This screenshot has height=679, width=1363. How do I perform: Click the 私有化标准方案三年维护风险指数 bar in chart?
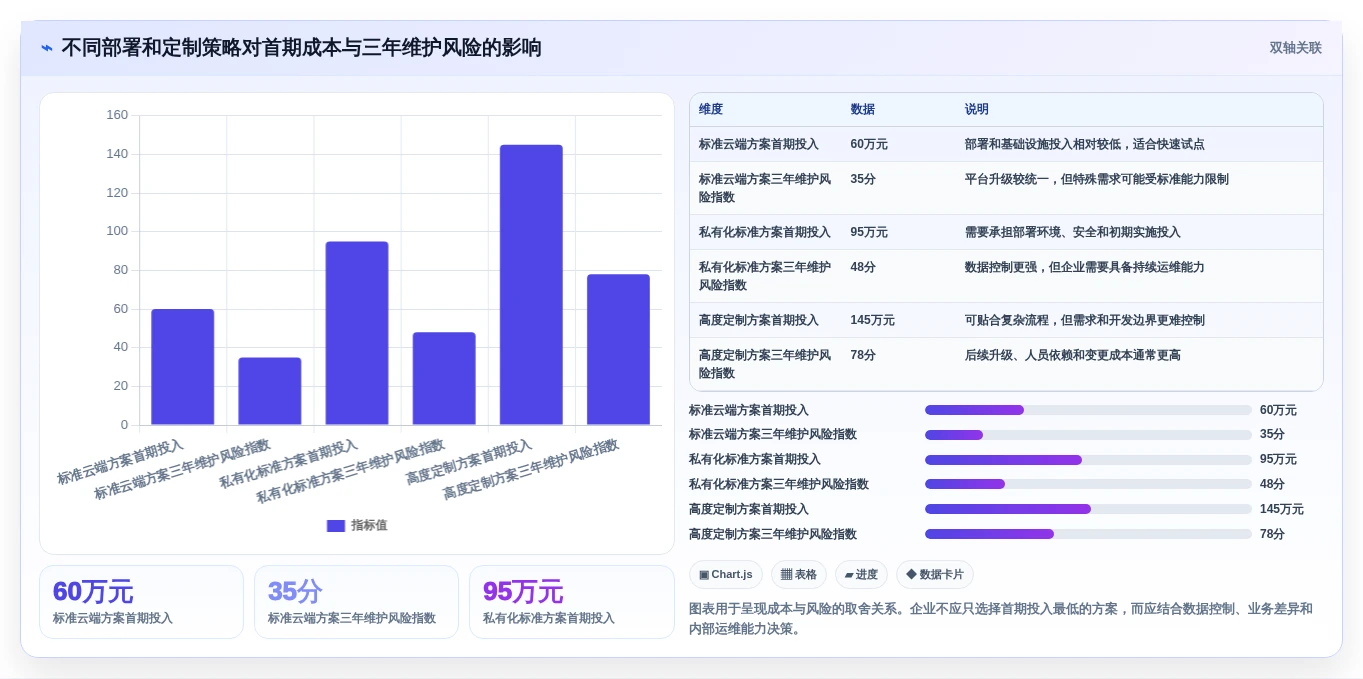444,378
